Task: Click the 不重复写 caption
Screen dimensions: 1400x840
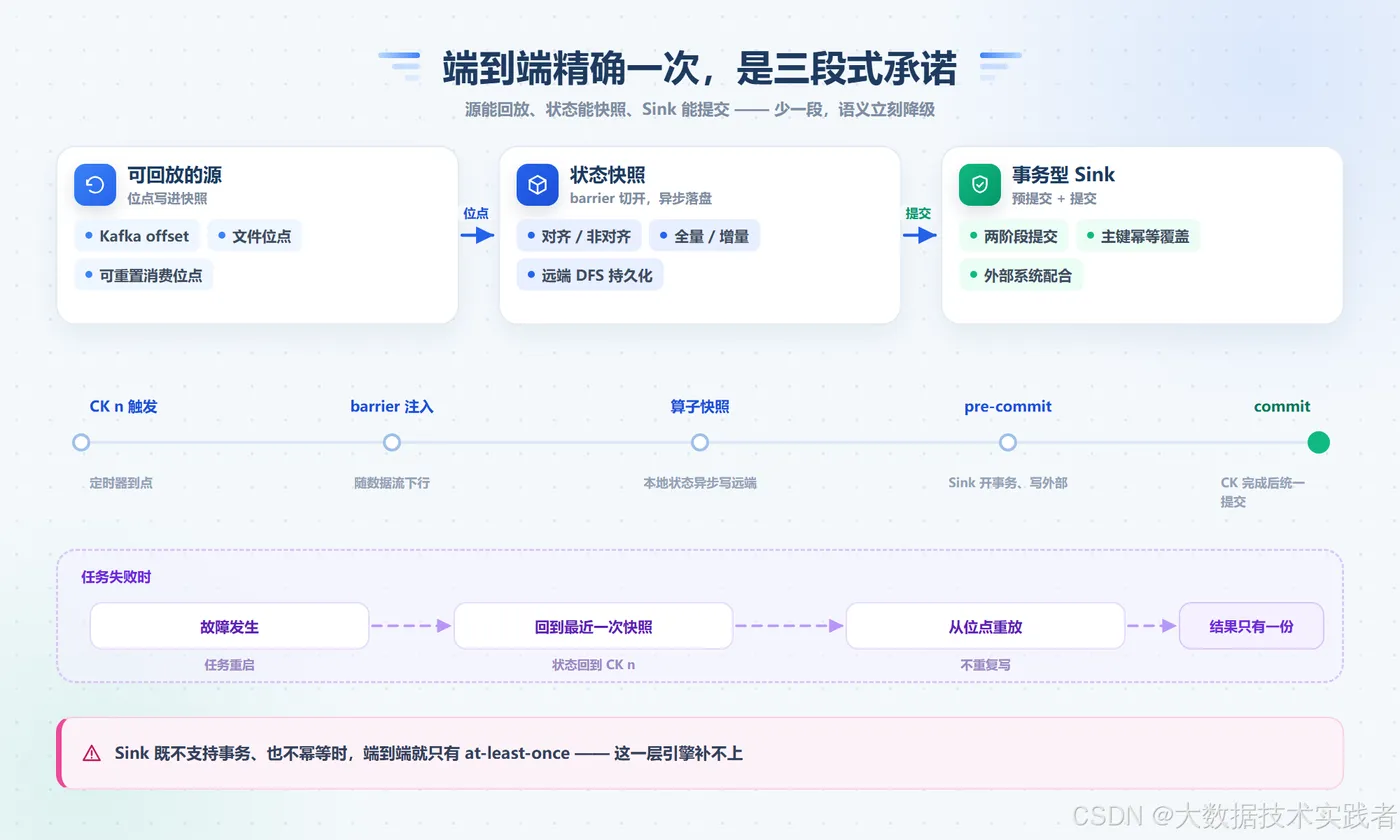Action: pos(985,664)
